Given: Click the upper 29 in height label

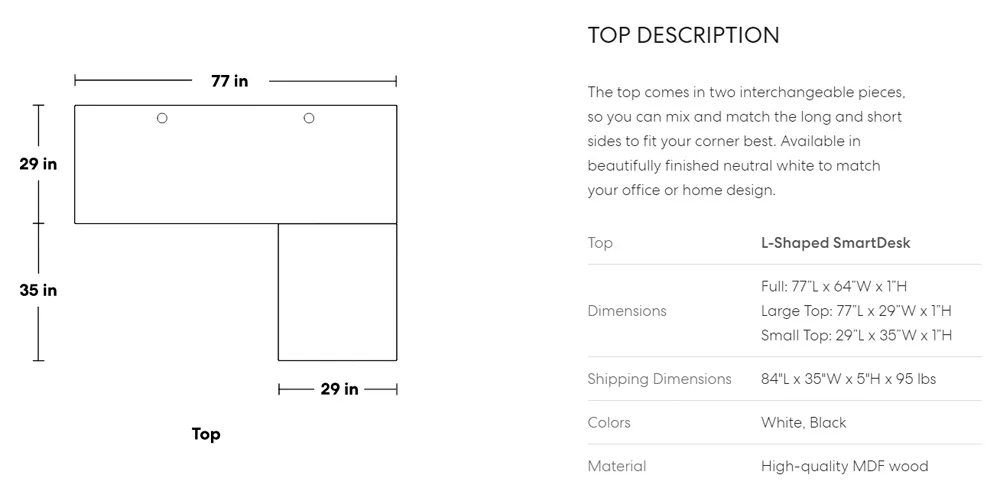Looking at the screenshot, I should tap(38, 164).
